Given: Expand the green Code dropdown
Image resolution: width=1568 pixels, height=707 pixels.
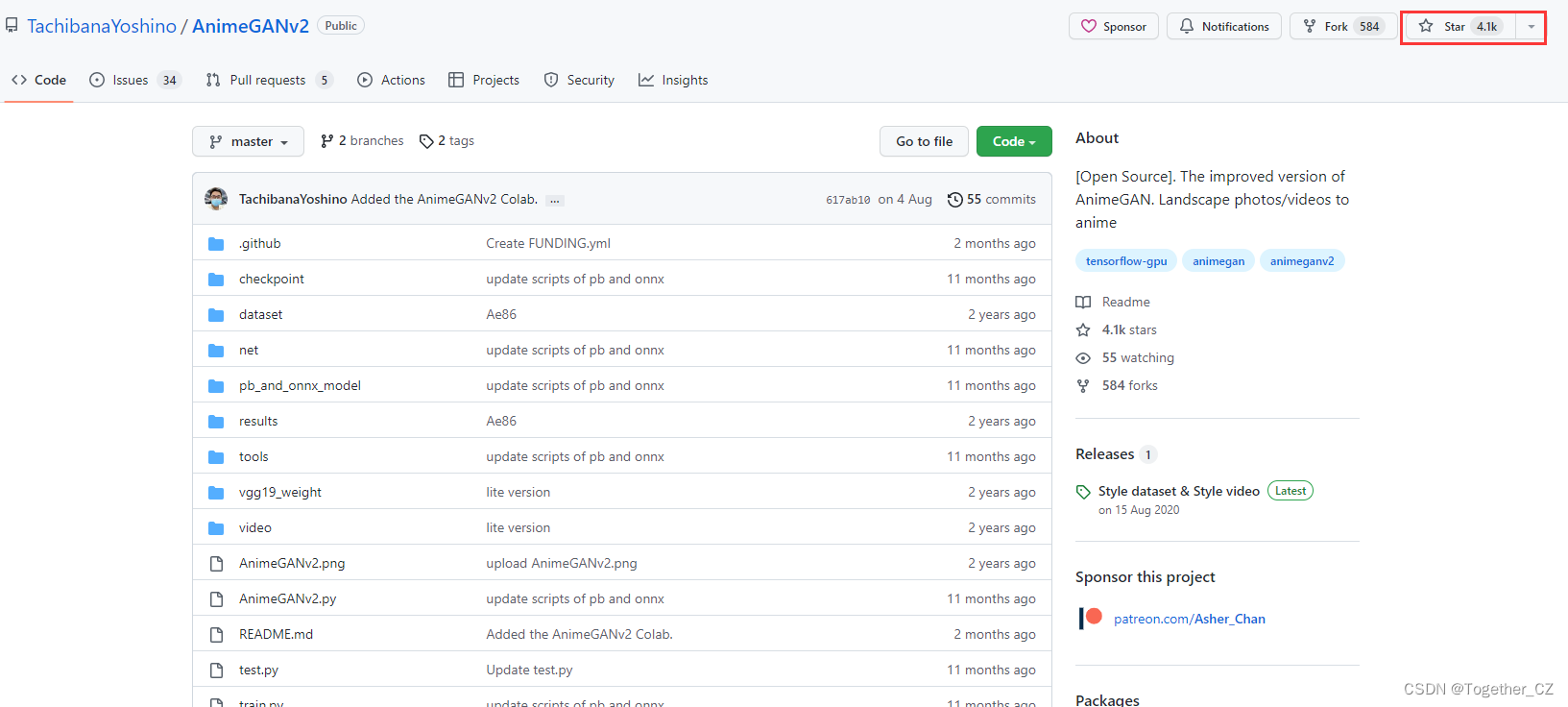Looking at the screenshot, I should tap(1014, 141).
